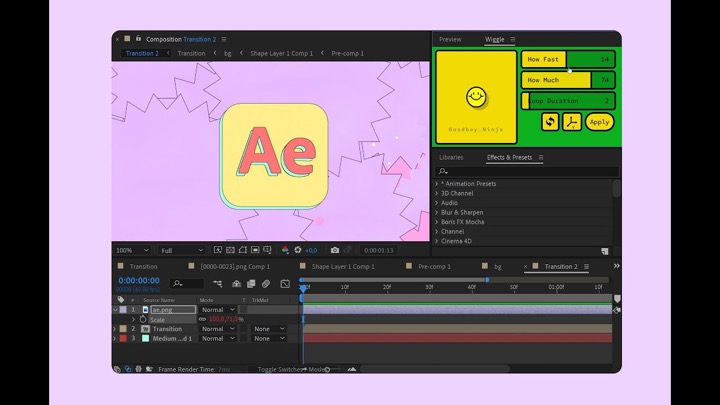Click Shape Layer 1 Comp 1 breadcrumb
The image size is (720, 405).
point(281,53)
